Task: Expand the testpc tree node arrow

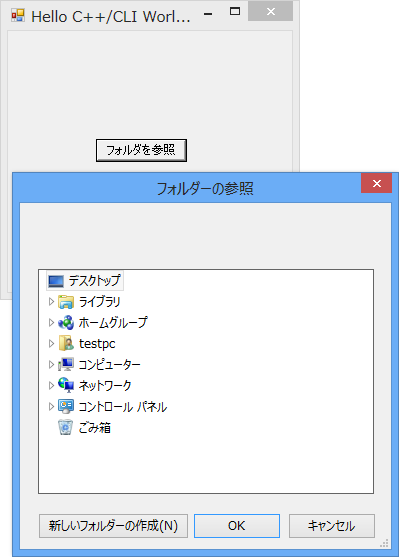Action: (51, 344)
